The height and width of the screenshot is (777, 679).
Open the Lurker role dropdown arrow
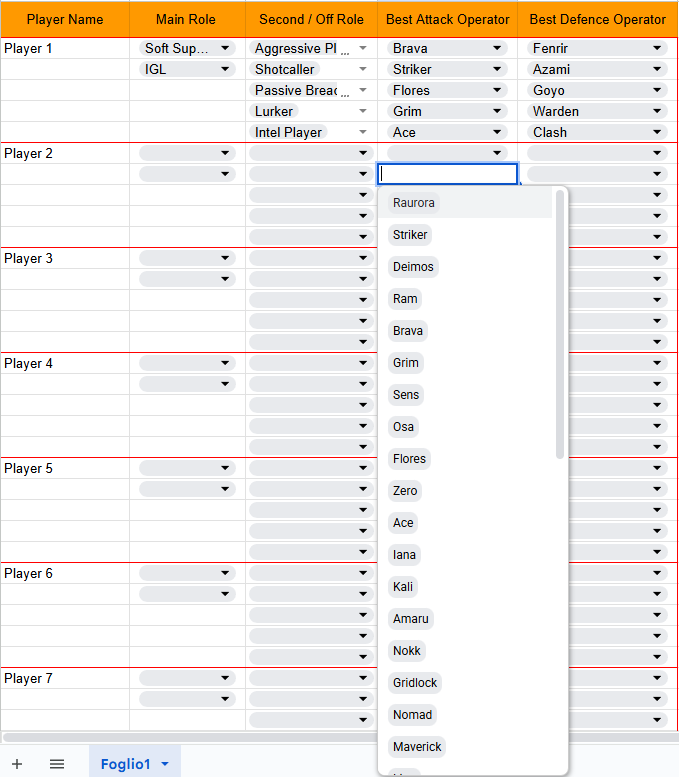pos(363,111)
